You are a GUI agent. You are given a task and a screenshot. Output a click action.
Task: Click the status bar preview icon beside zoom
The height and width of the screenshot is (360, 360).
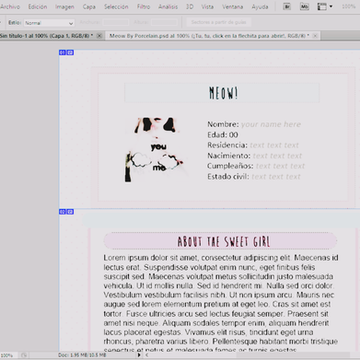point(24,355)
